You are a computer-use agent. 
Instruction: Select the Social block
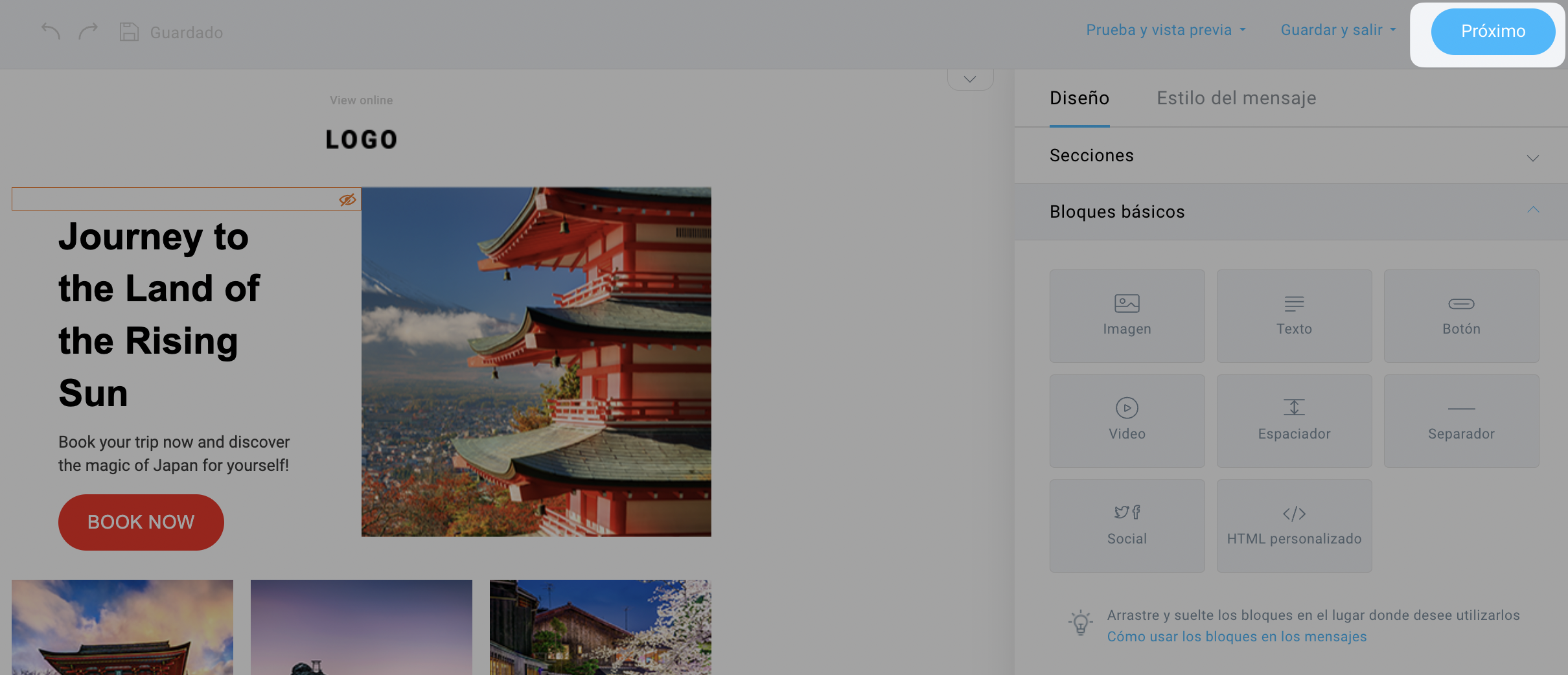pyautogui.click(x=1127, y=526)
